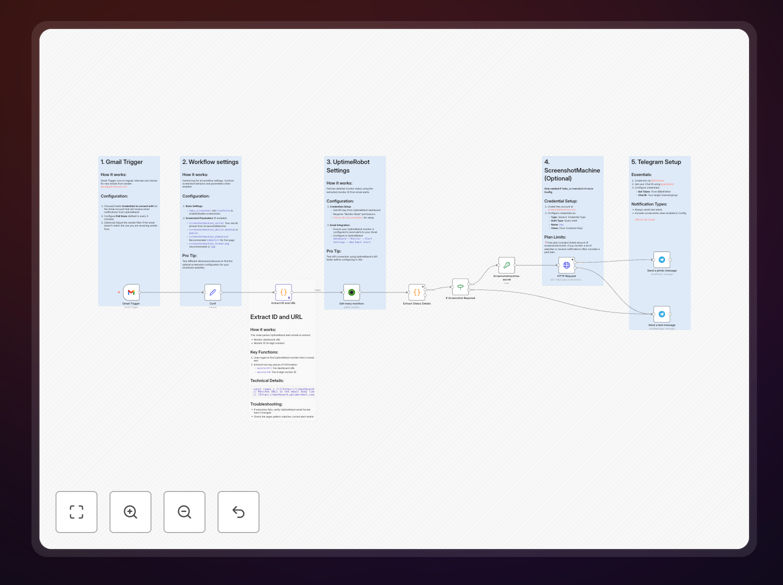Click the "4. ScreenshotMachine (Optional)" note heading
Image resolution: width=783 pixels, height=585 pixels.
click(x=572, y=170)
